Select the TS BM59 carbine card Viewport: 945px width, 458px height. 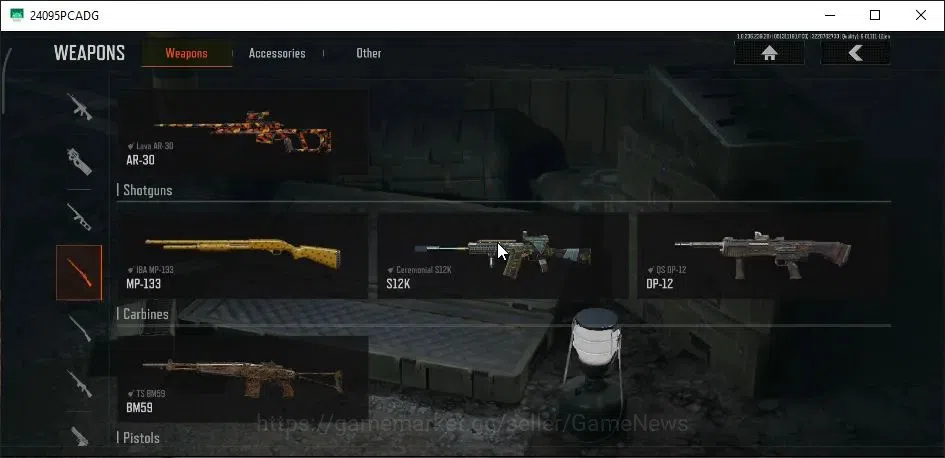coord(242,379)
